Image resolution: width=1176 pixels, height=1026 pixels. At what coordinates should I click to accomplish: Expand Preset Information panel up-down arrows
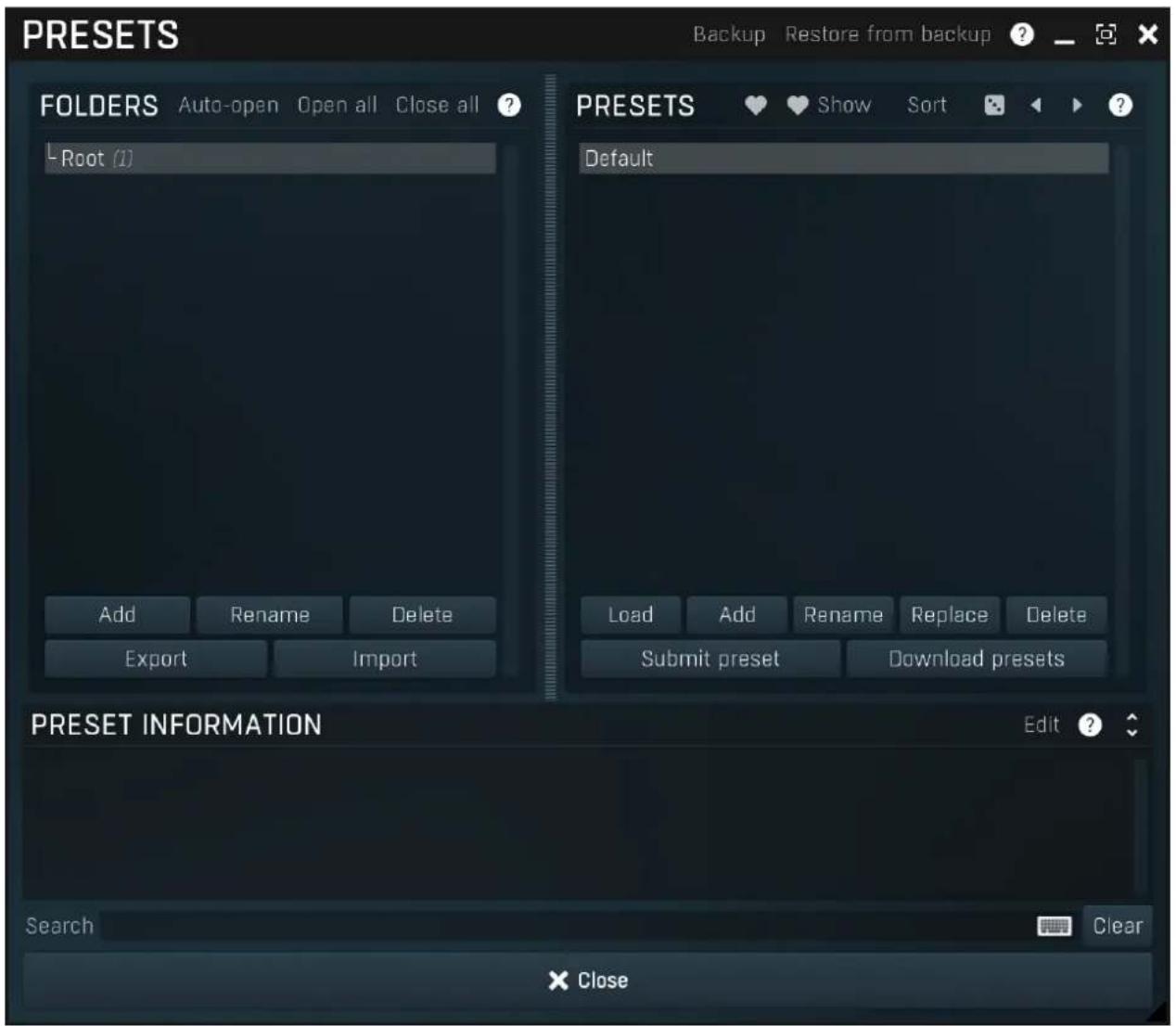[1131, 725]
